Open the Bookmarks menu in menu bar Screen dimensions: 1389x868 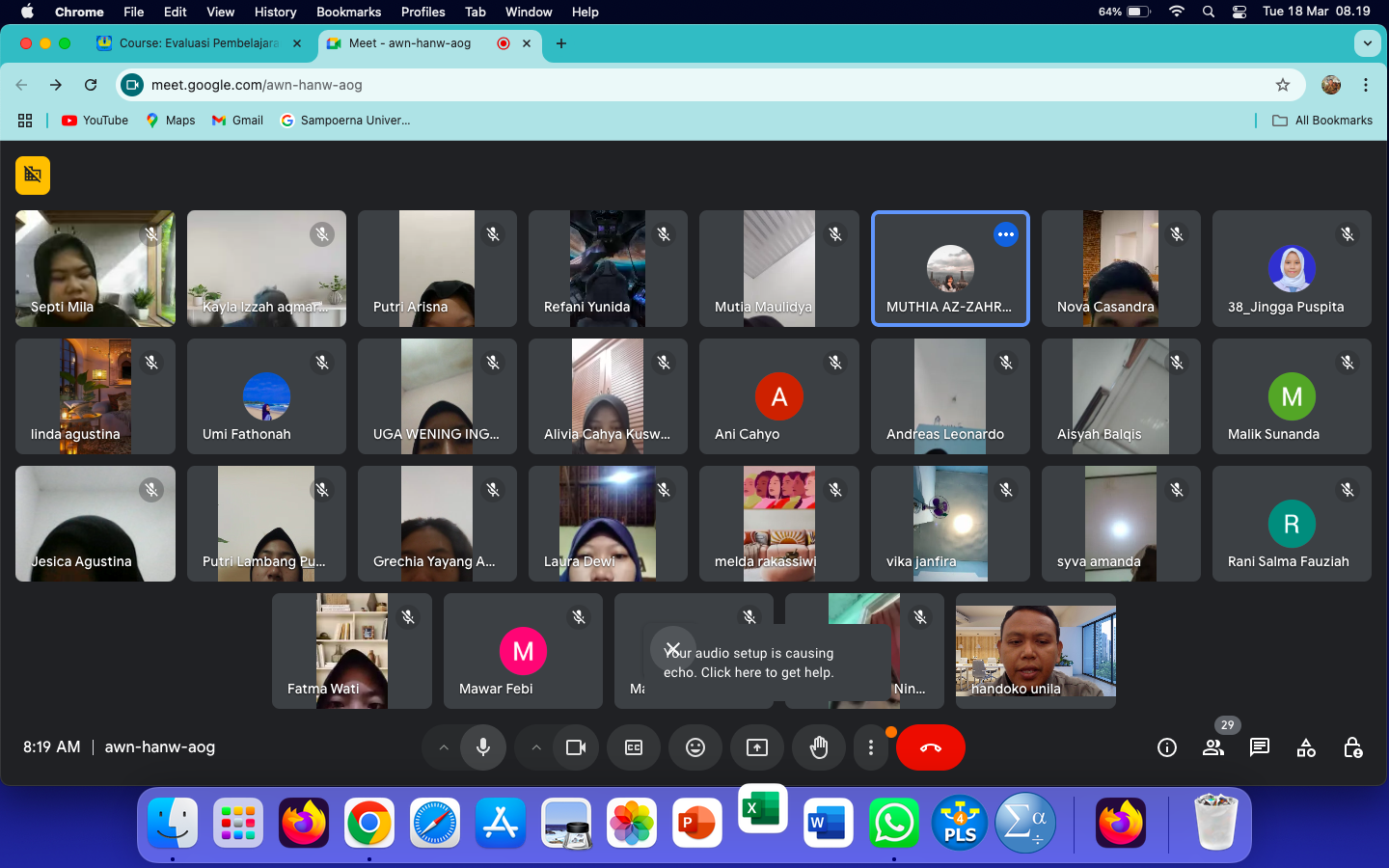pos(348,12)
